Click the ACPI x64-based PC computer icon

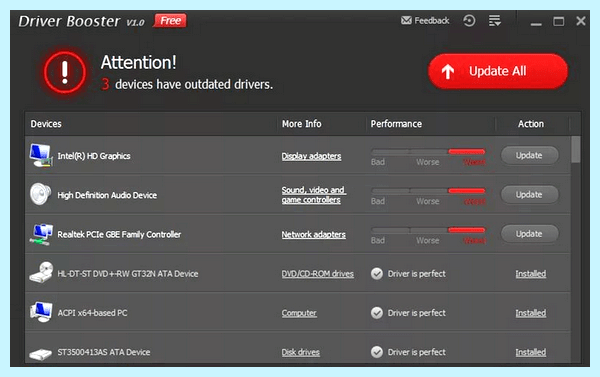(x=41, y=312)
